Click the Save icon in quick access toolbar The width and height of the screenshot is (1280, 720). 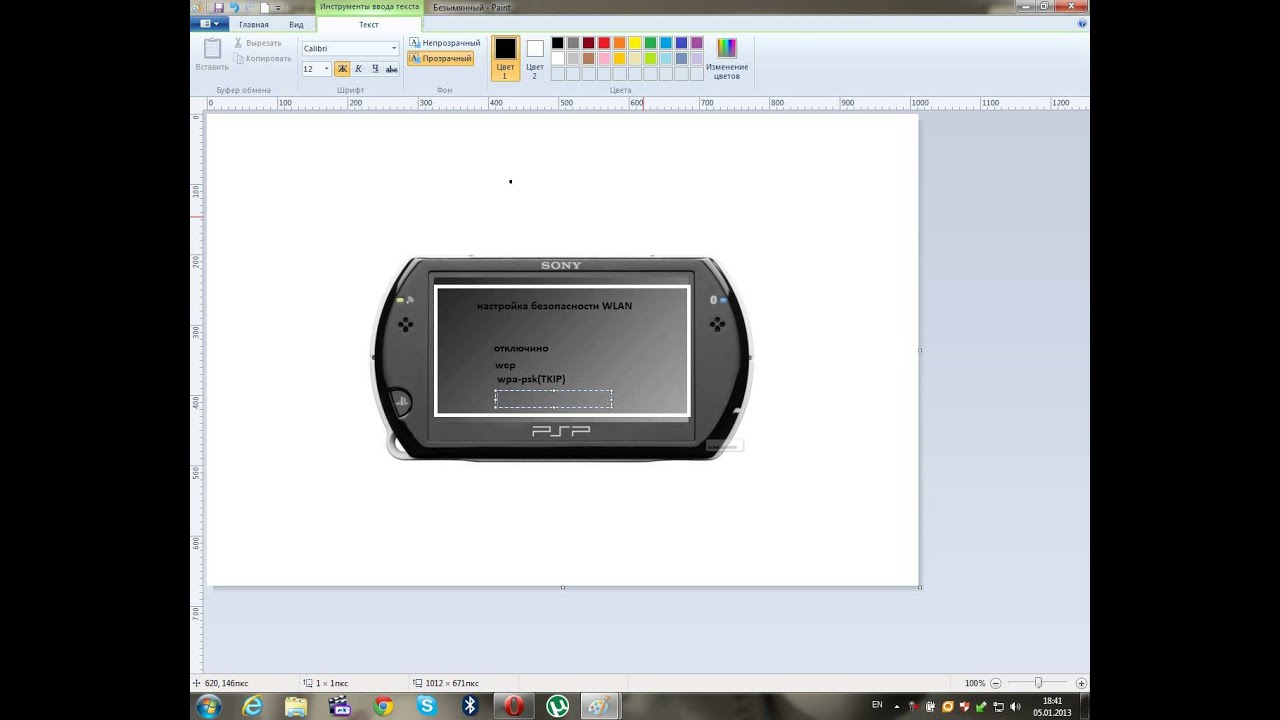tap(219, 7)
